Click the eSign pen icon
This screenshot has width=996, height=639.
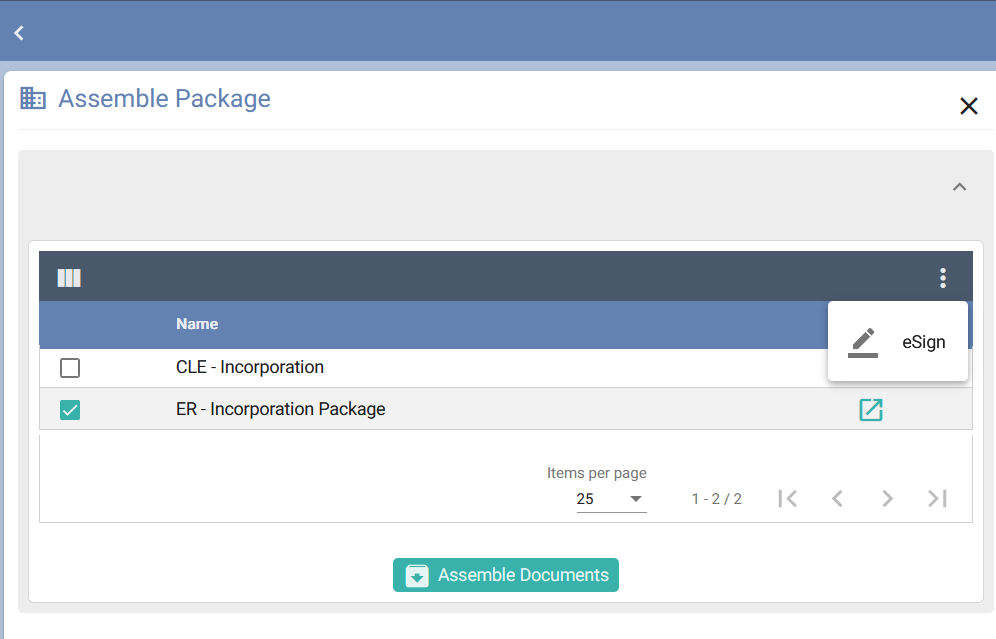(862, 342)
